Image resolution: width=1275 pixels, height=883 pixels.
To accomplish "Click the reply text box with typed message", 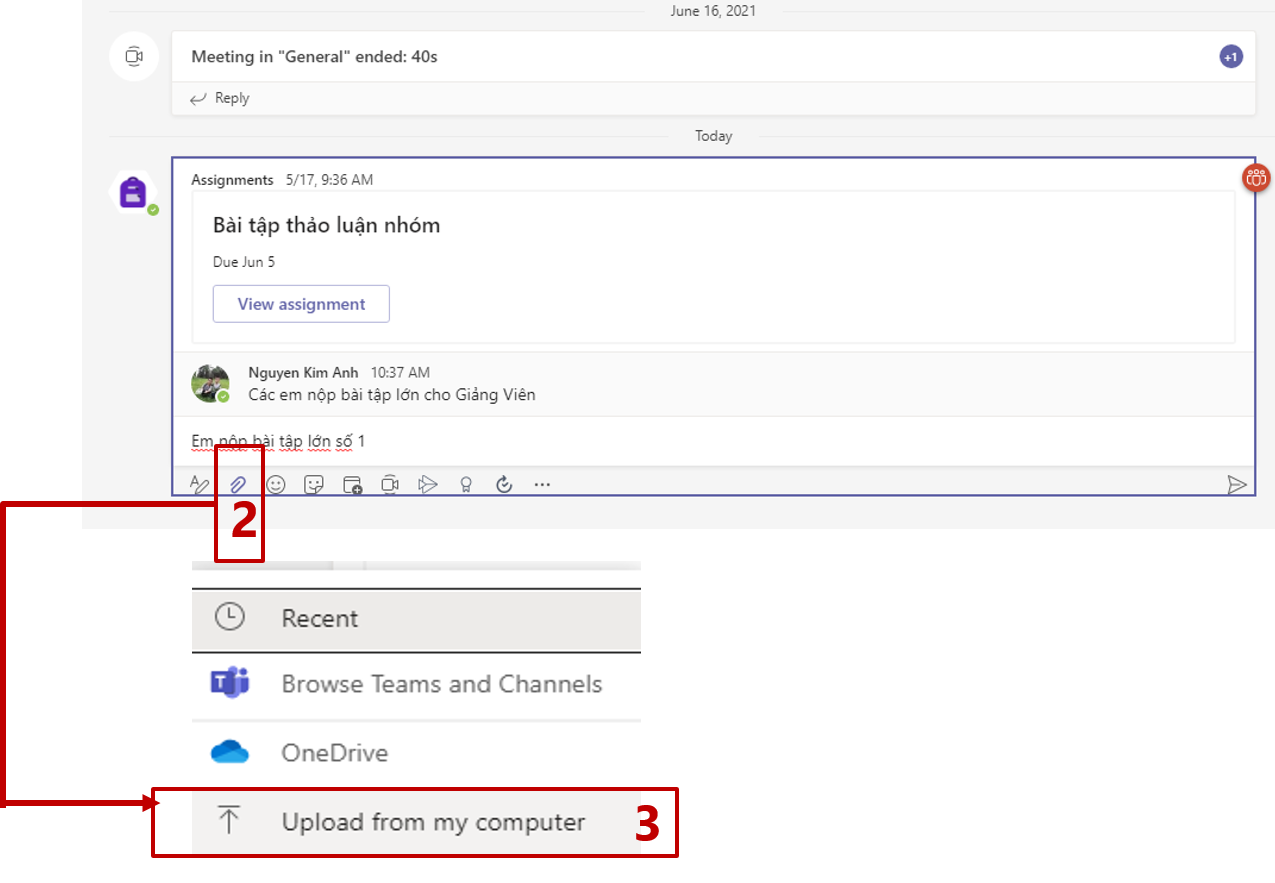I will (700, 441).
